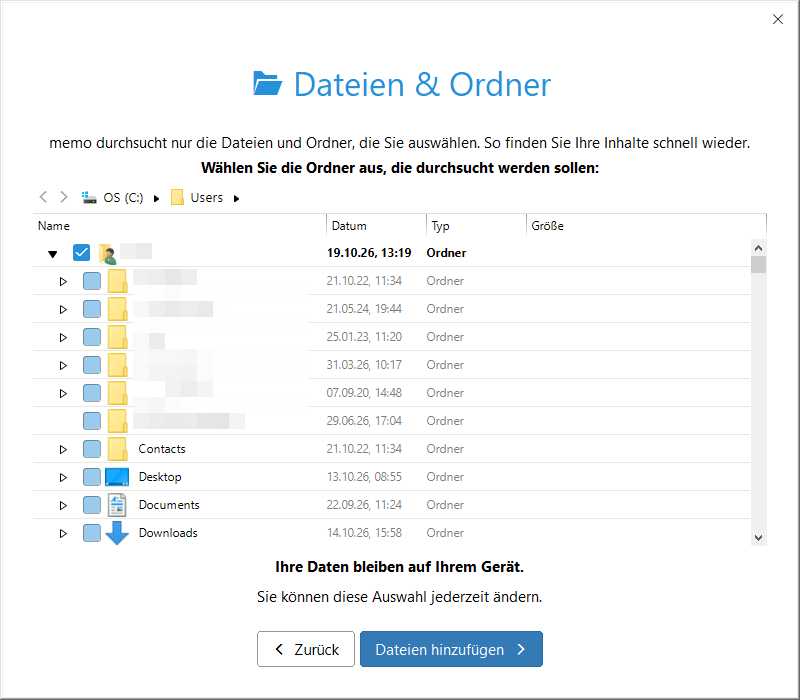
Task: Click date 19.10.26, 13:19 of user folder
Action: [x=369, y=253]
